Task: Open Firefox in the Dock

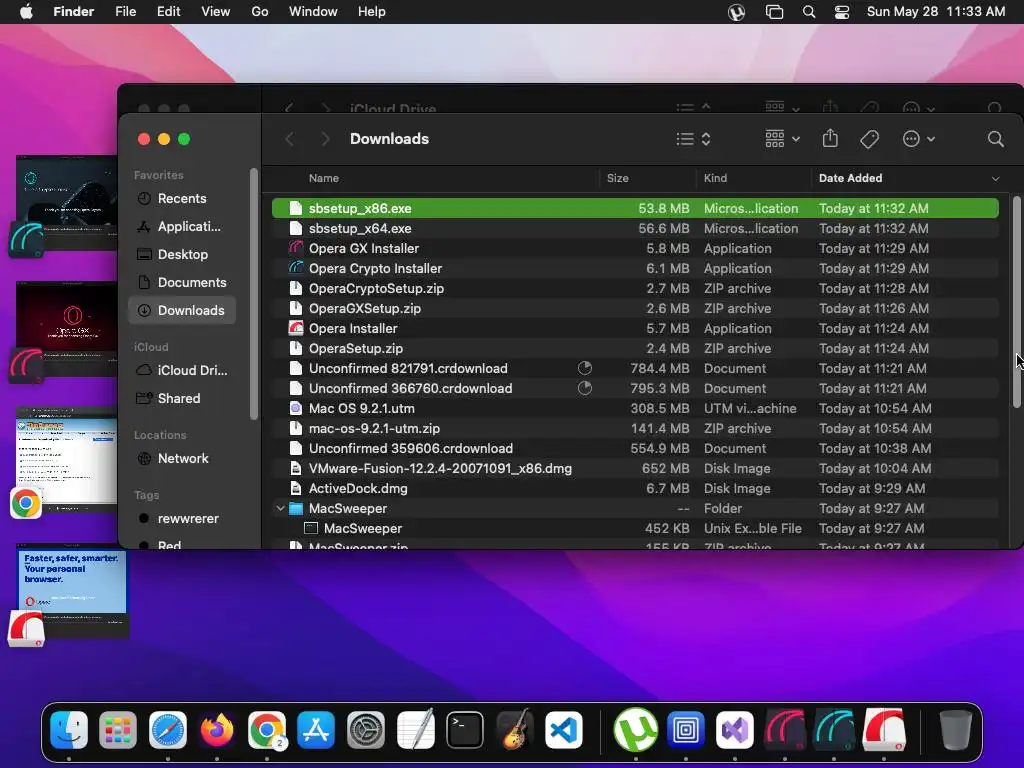Action: 217,729
